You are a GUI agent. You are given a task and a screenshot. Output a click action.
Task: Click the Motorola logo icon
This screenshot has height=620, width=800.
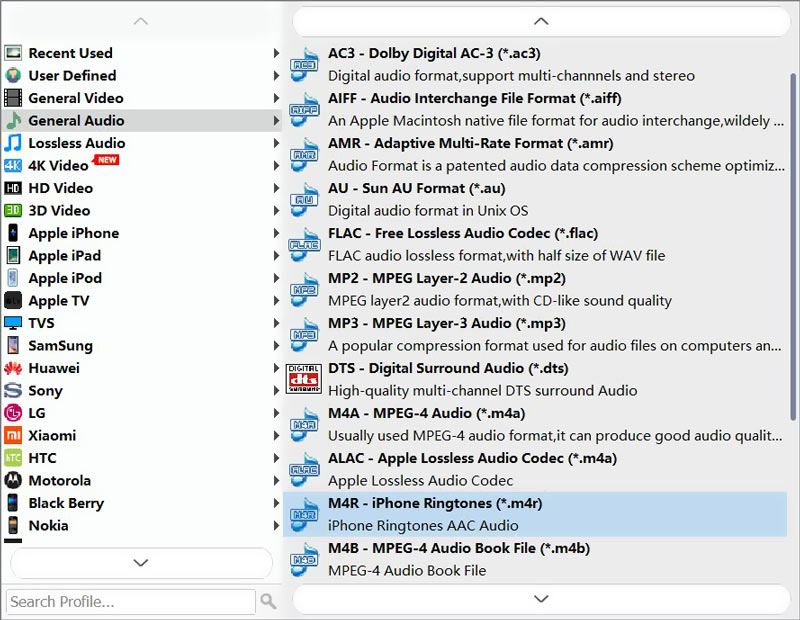[13, 480]
